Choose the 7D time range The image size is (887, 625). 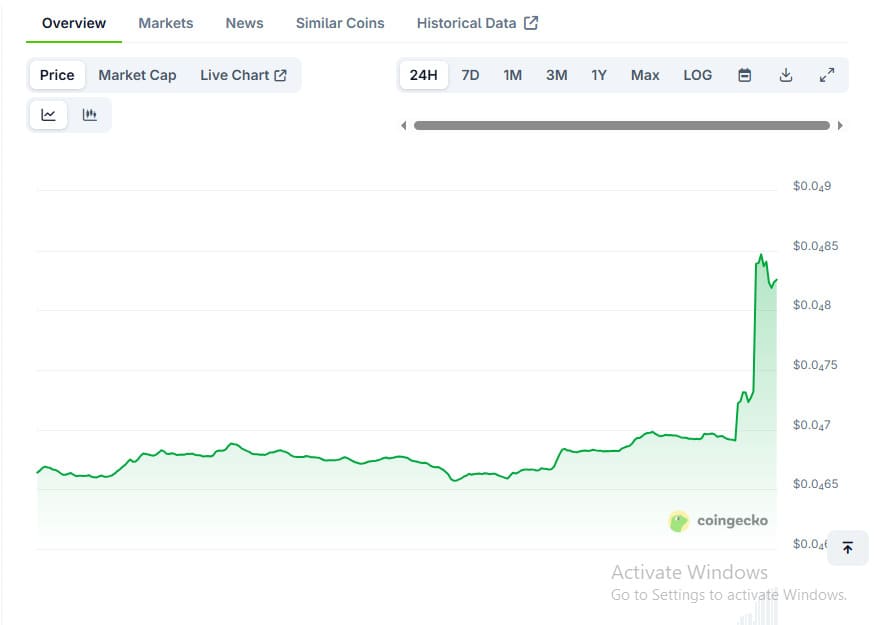(470, 75)
